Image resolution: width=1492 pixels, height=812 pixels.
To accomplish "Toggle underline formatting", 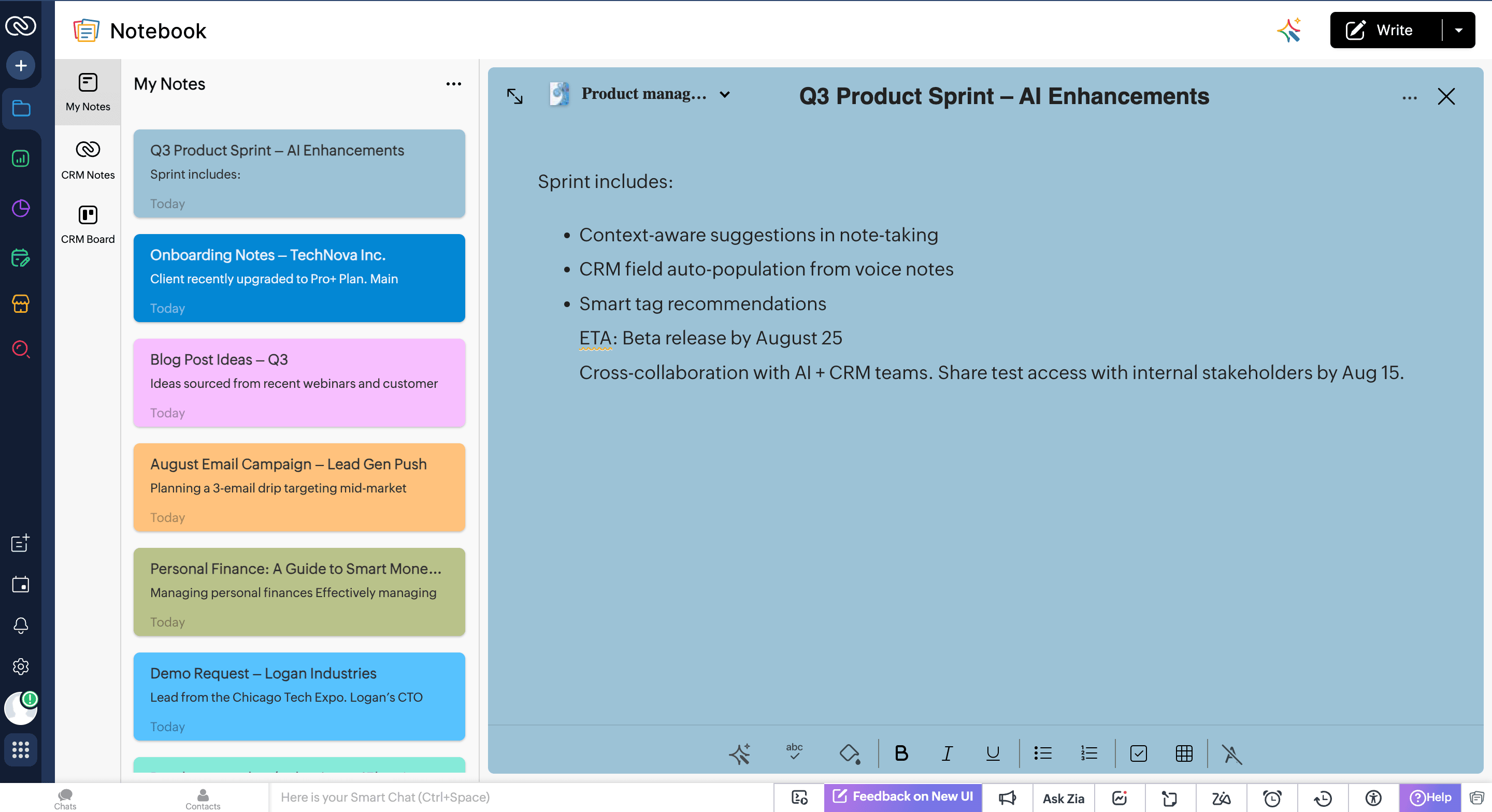I will click(993, 753).
